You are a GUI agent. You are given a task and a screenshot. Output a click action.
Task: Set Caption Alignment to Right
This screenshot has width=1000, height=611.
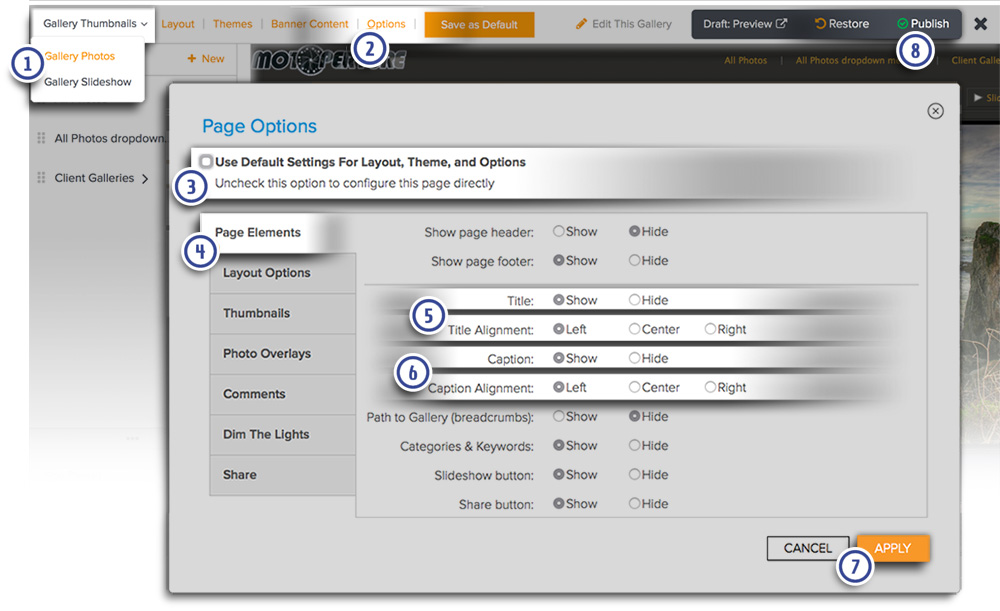tap(710, 387)
